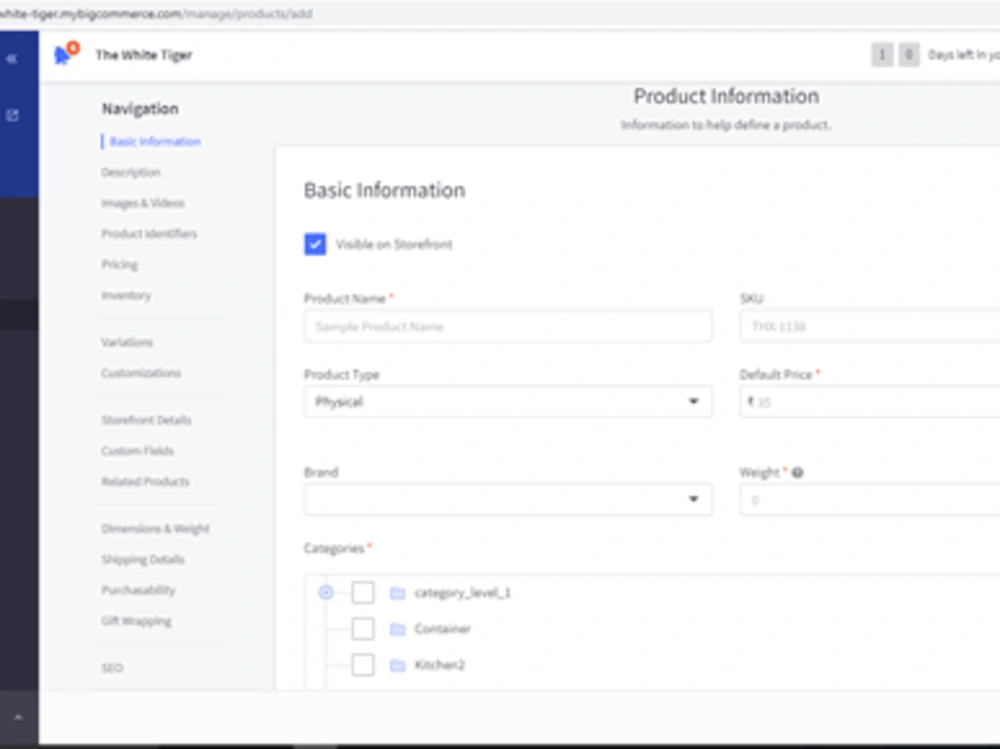Jump to Related Products section
This screenshot has width=1000, height=749.
pyautogui.click(x=145, y=482)
